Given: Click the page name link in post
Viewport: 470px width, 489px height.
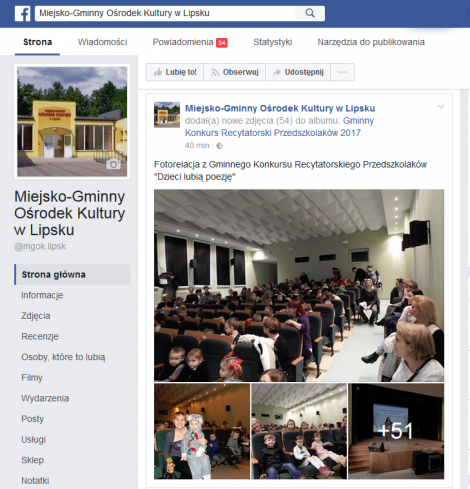Looking at the screenshot, I should pos(280,108).
